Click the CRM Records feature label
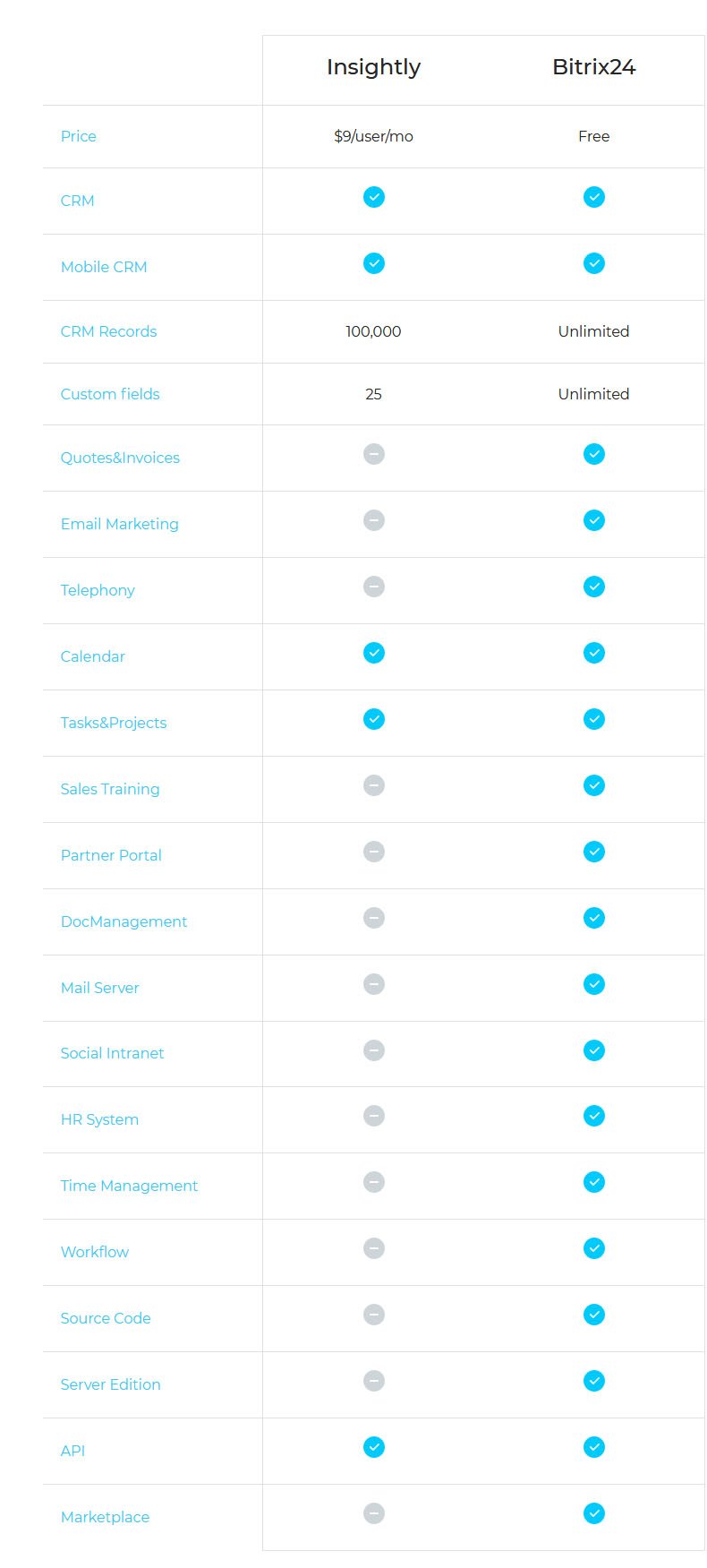Viewport: 707px width, 1568px height. point(108,331)
